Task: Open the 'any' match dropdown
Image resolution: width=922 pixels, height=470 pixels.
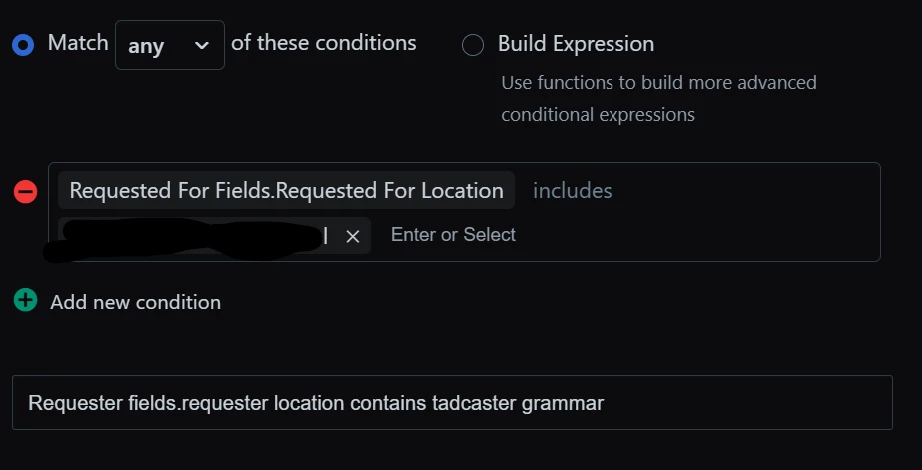Action: (170, 45)
